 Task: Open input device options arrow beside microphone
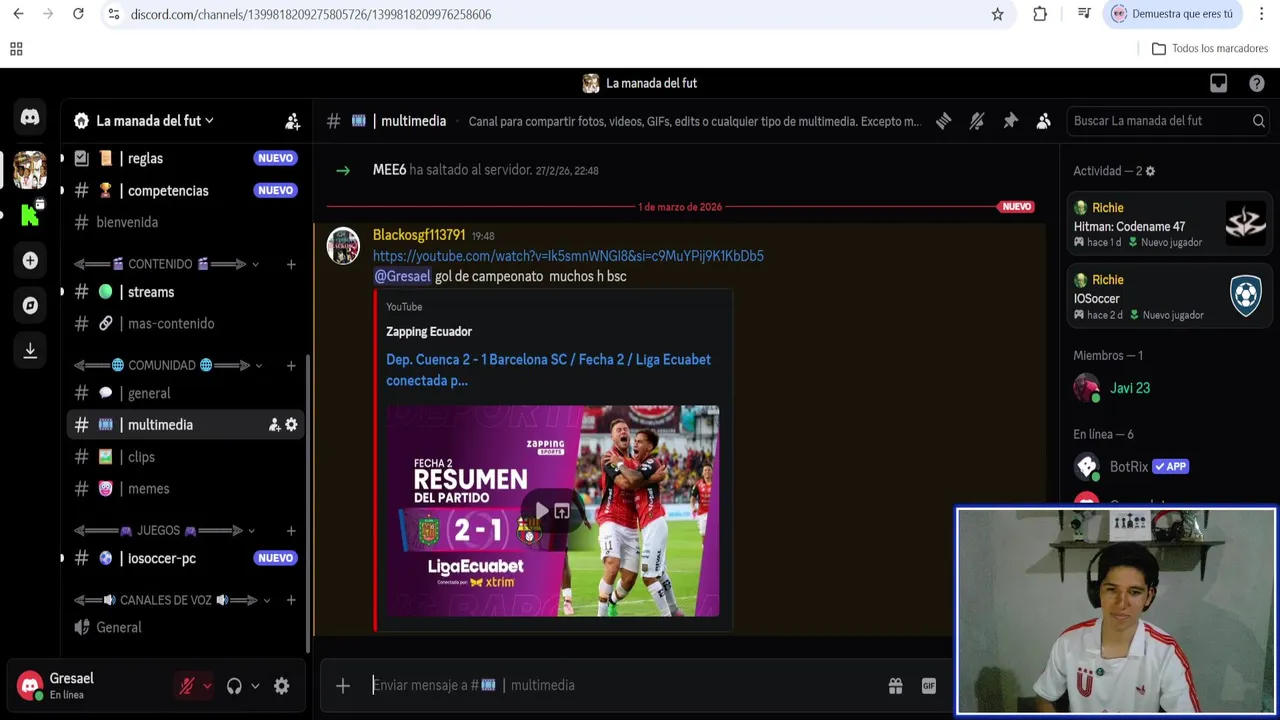point(207,686)
